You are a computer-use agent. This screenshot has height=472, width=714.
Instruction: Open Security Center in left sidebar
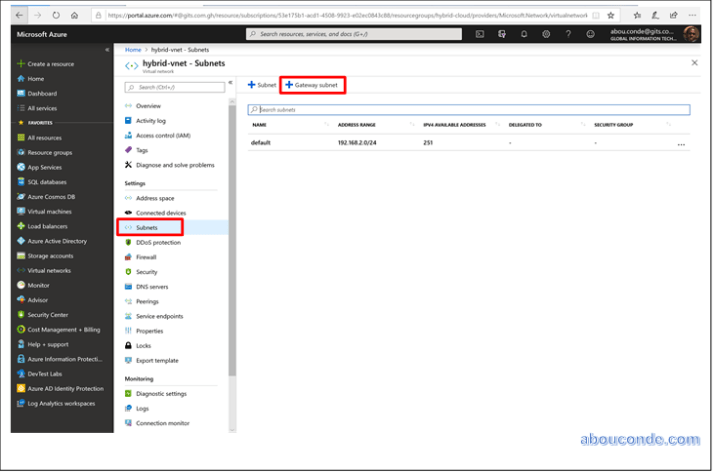[x=48, y=314]
